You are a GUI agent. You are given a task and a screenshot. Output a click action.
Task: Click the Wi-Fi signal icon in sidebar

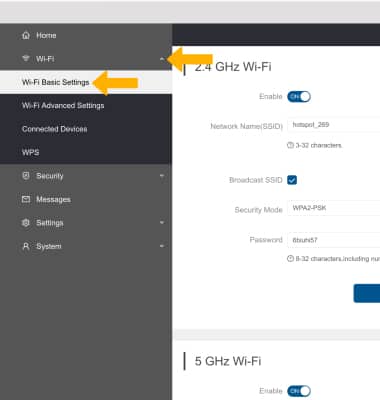26,58
